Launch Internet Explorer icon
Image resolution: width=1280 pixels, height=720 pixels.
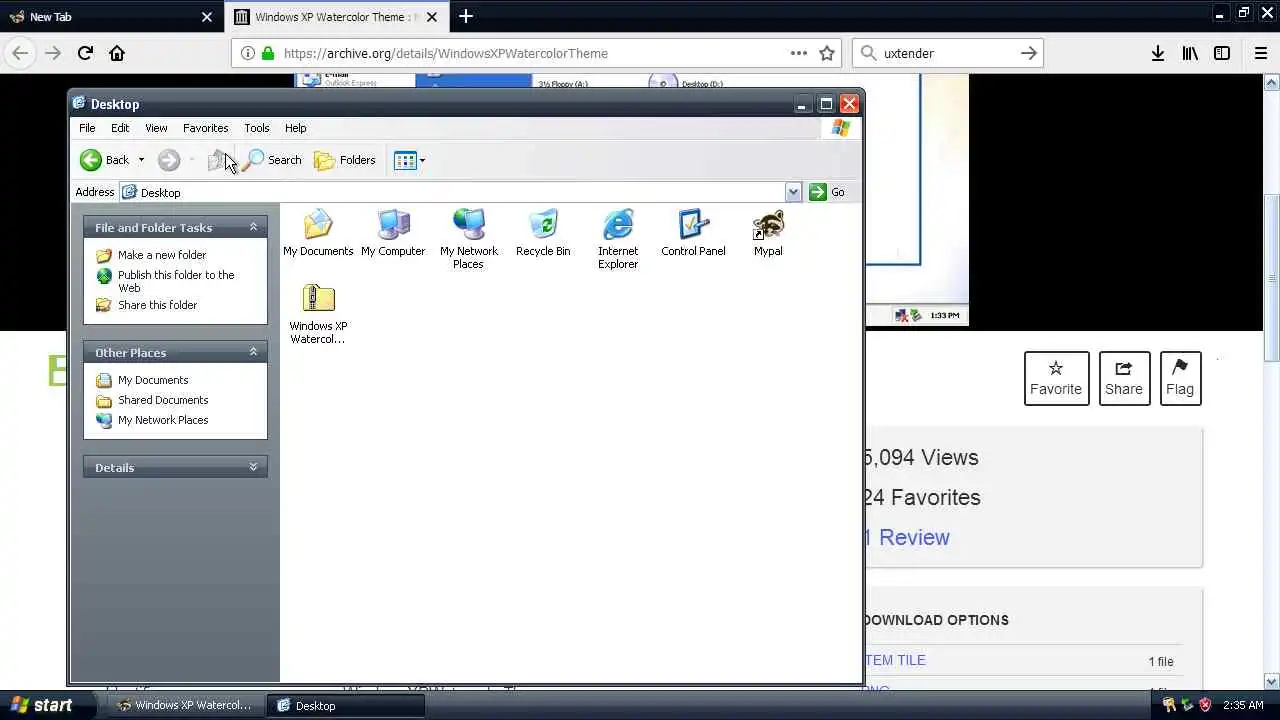(618, 239)
